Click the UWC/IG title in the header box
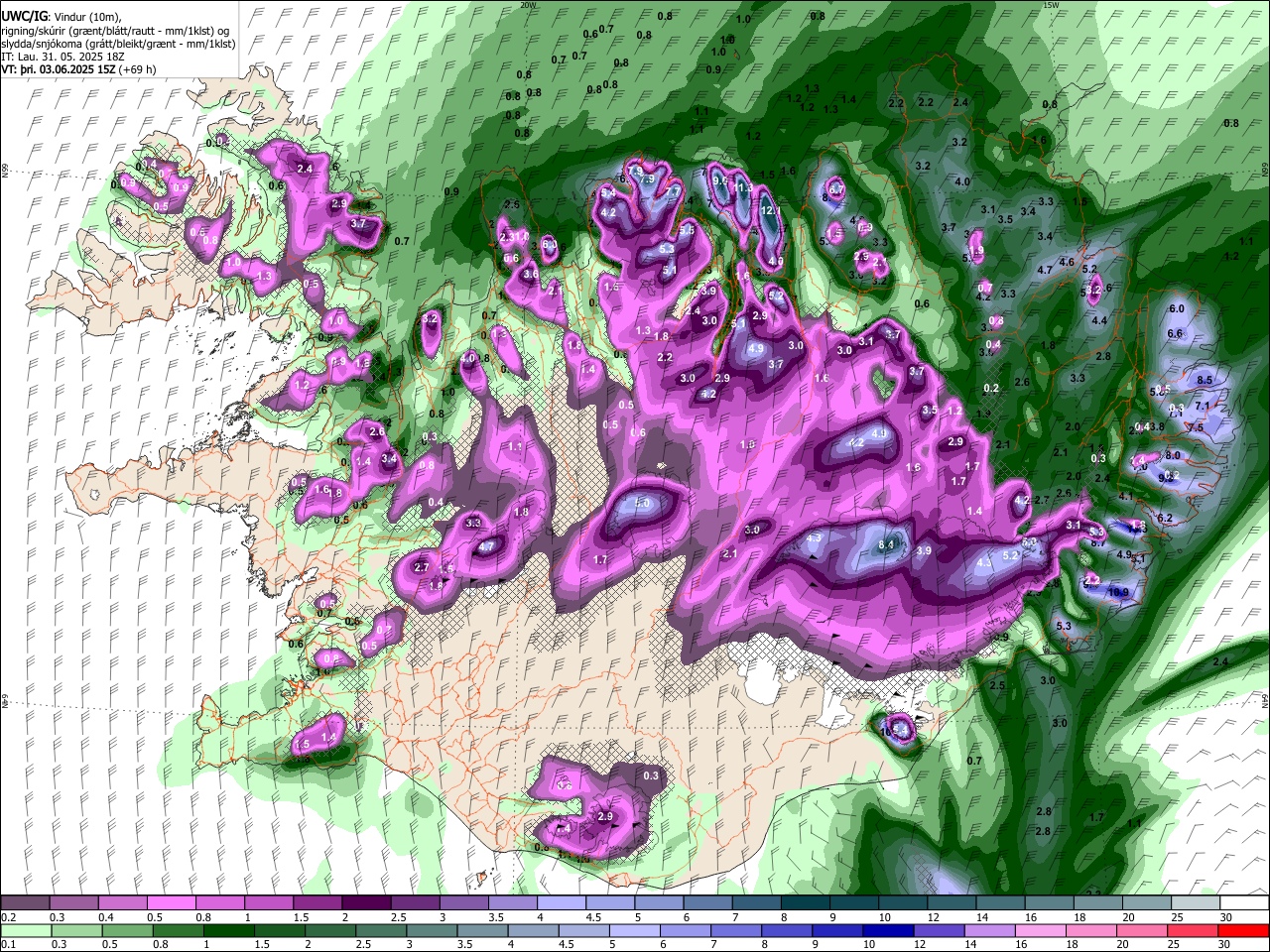1270x952 pixels. [x=24, y=17]
